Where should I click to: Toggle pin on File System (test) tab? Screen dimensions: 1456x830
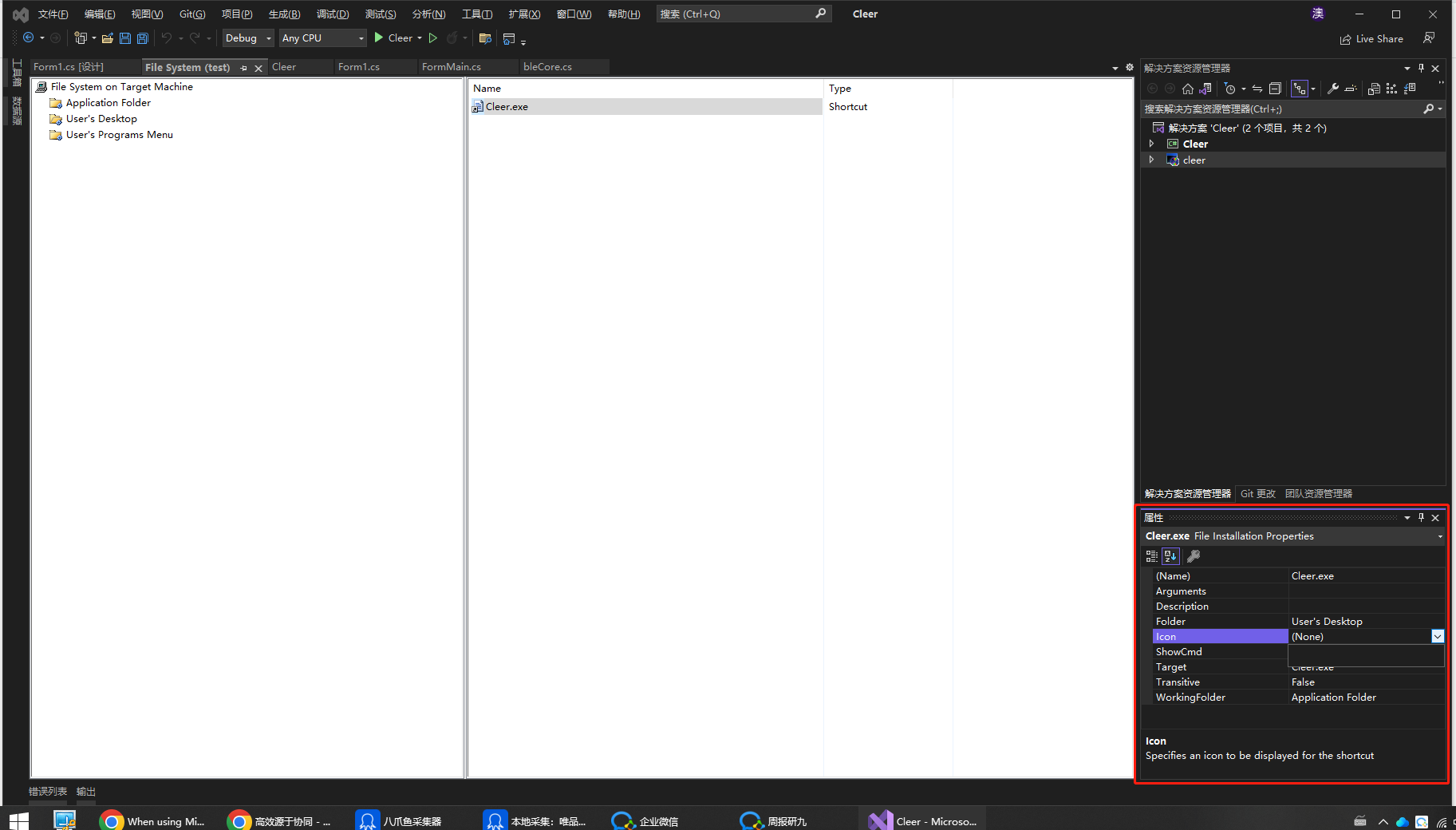coord(243,68)
